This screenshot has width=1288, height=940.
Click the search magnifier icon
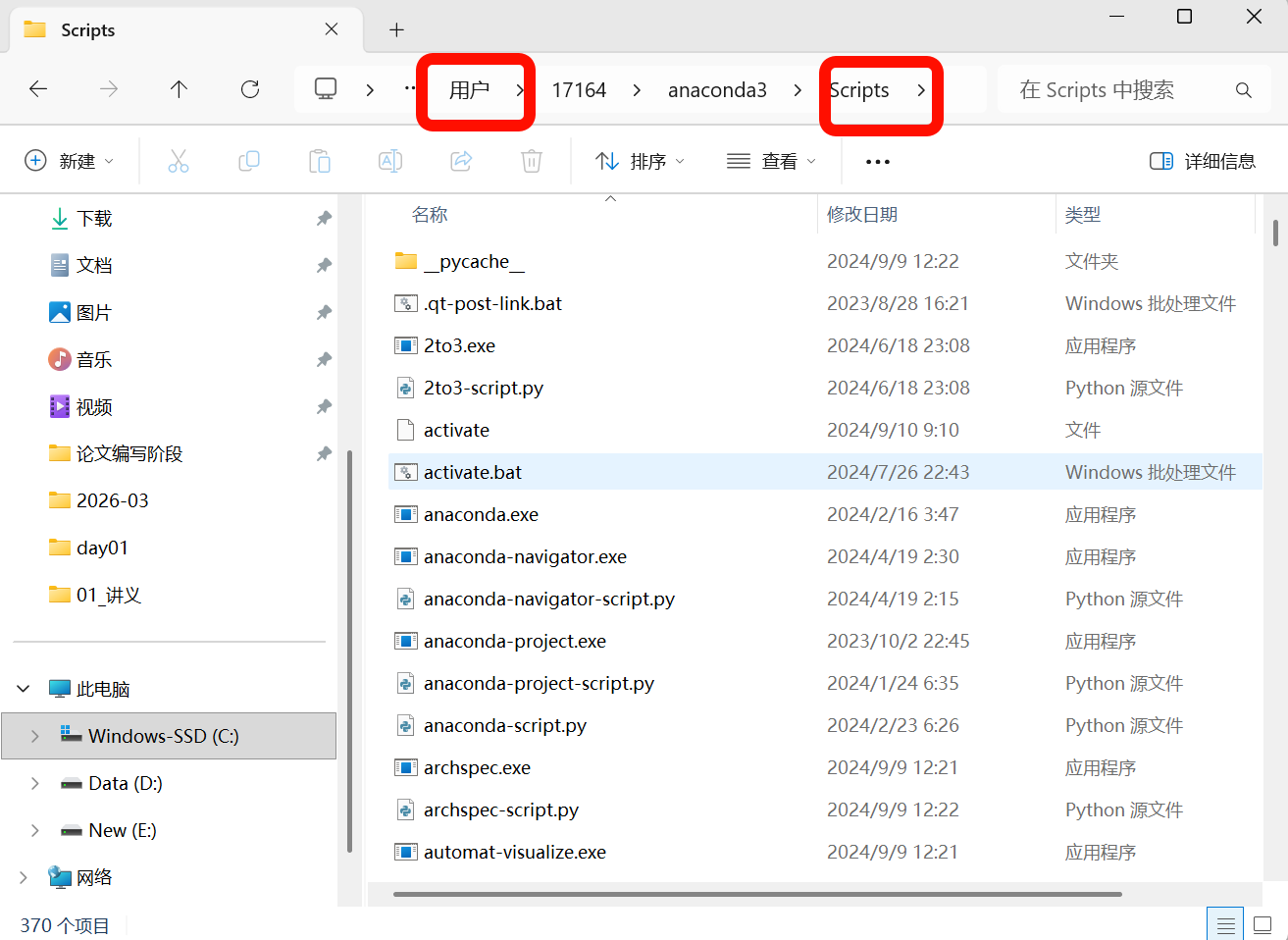coord(1244,90)
